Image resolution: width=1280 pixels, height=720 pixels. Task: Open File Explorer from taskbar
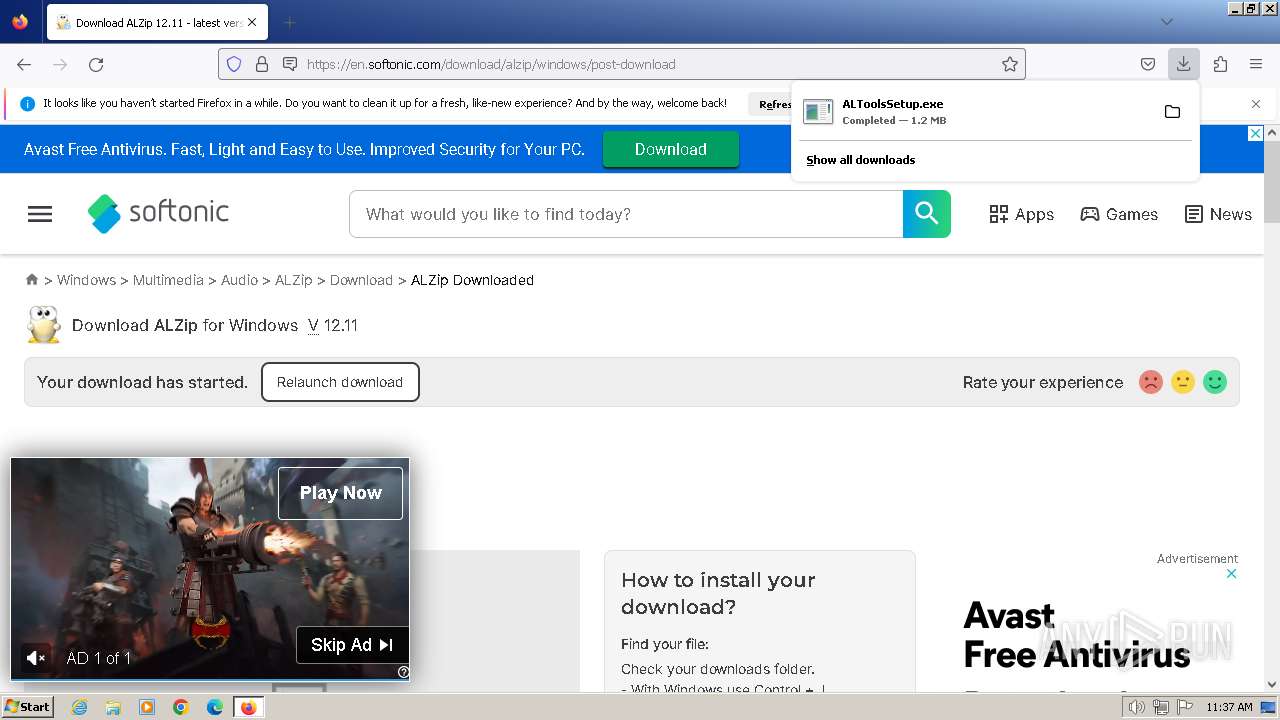click(113, 707)
